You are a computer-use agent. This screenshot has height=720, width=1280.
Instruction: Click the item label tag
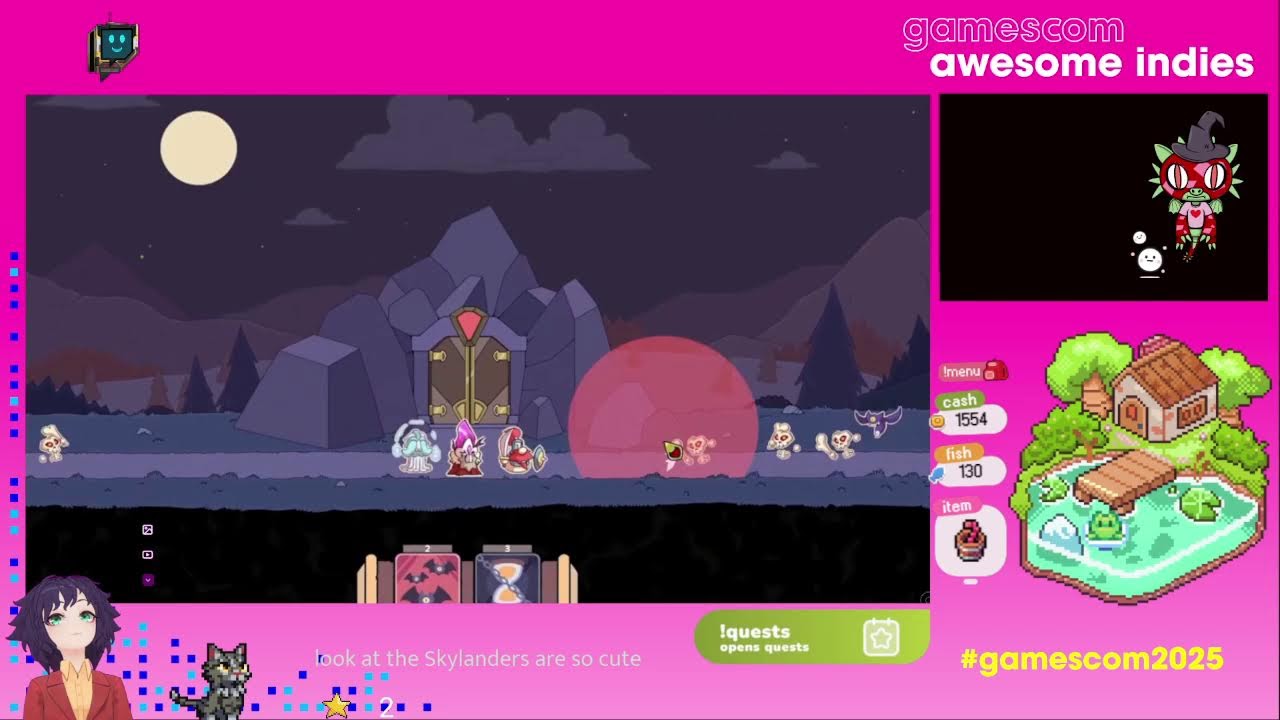[x=957, y=506]
